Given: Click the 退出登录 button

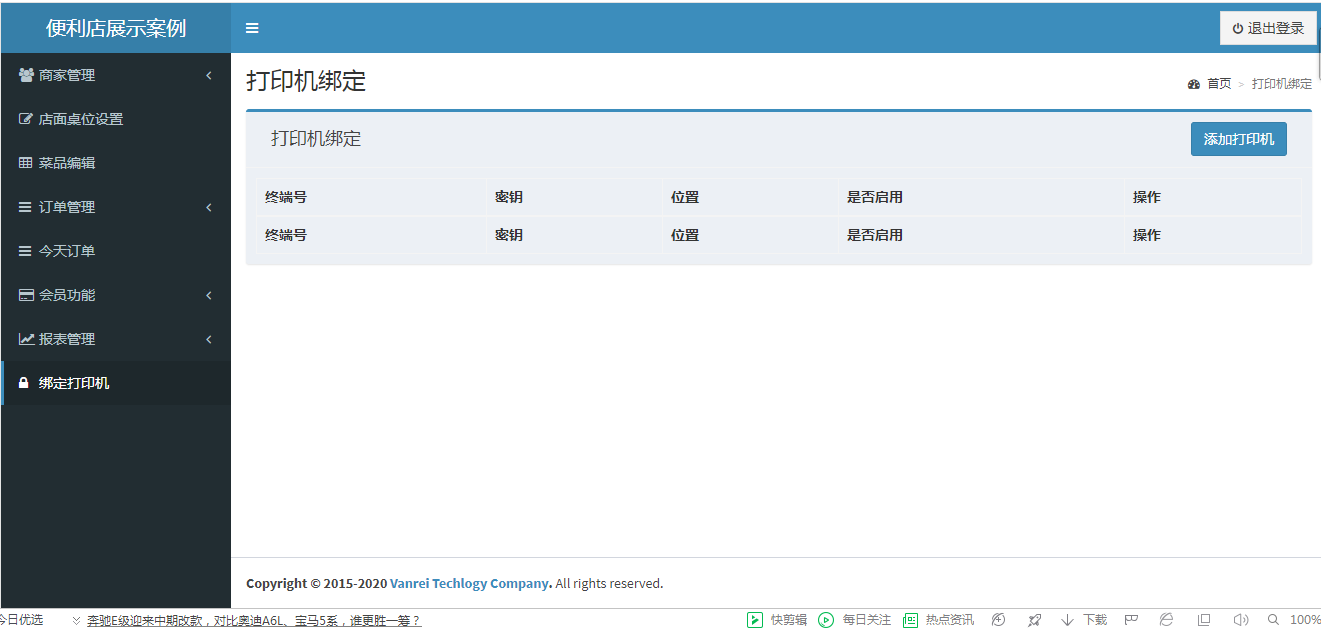Looking at the screenshot, I should click(x=1268, y=28).
